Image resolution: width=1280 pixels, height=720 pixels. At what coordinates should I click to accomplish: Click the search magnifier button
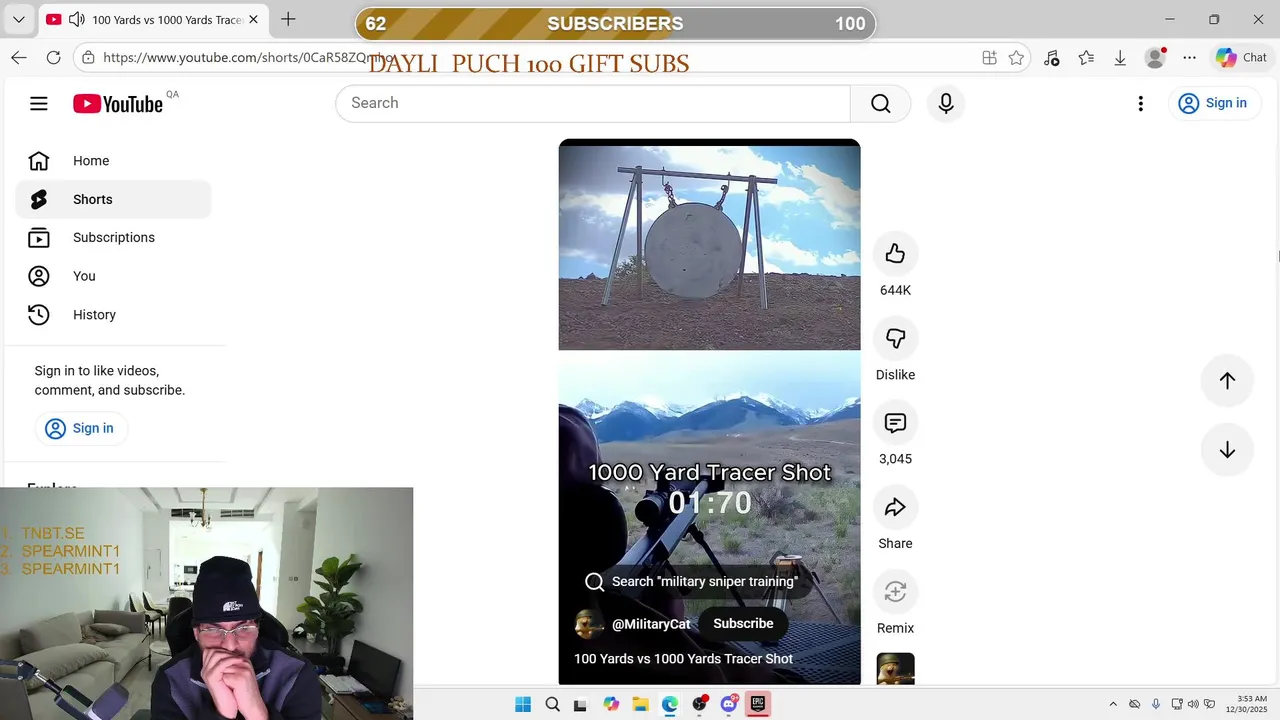click(880, 103)
